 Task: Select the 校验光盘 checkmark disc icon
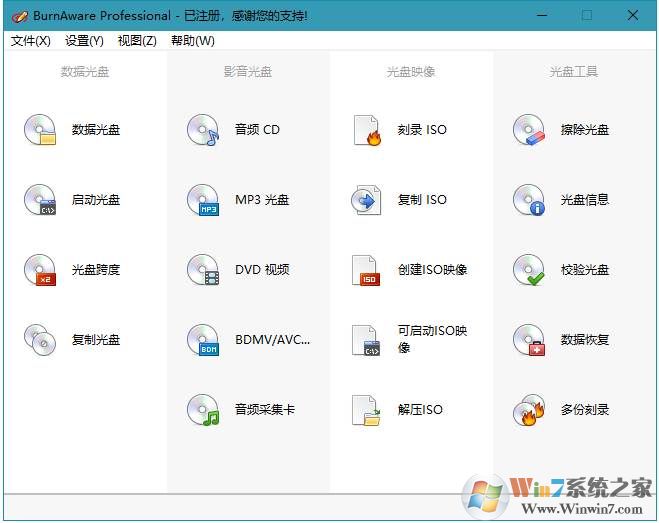pos(529,270)
